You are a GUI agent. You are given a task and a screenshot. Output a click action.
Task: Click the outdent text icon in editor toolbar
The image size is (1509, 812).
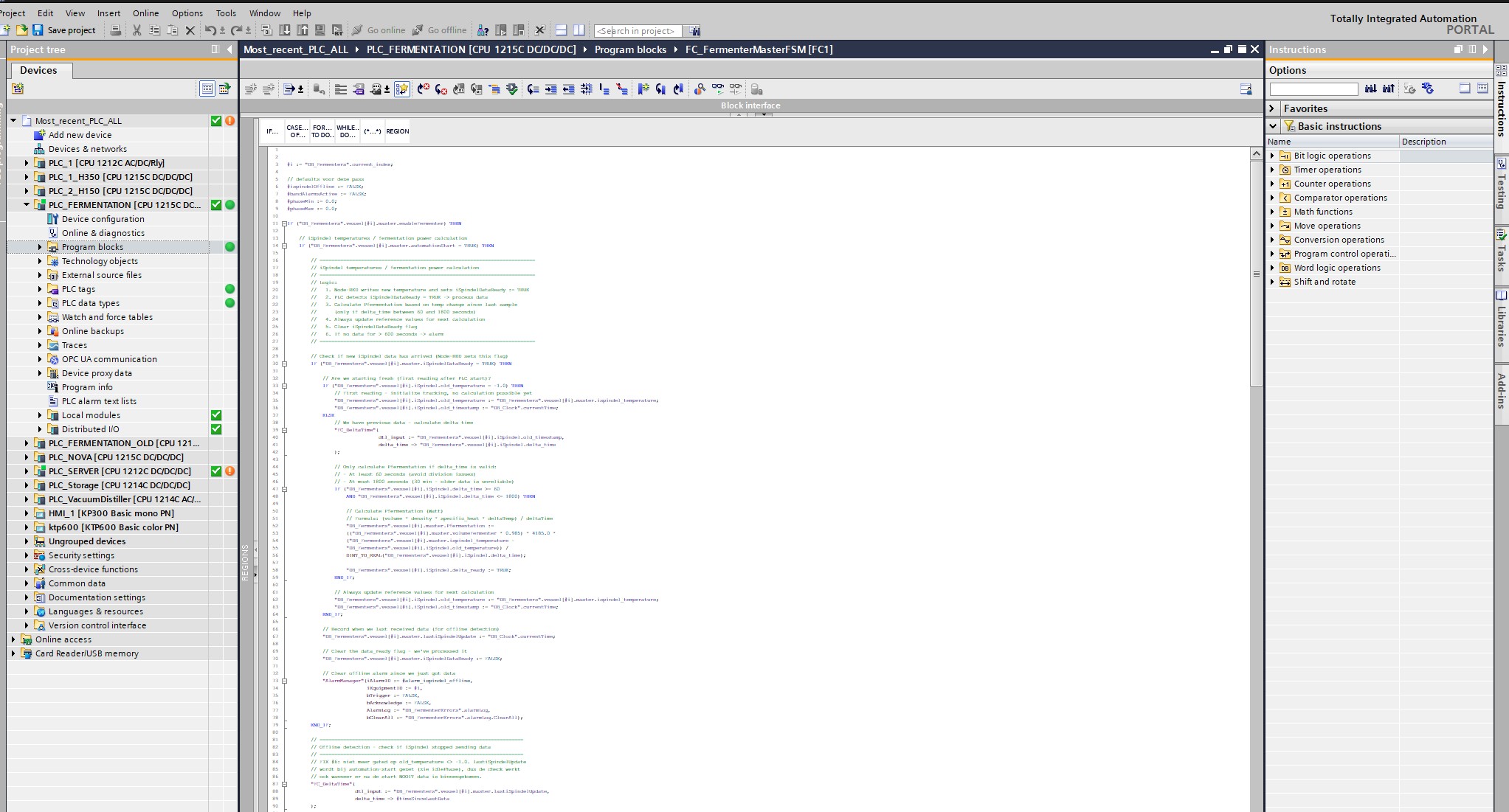click(x=568, y=89)
